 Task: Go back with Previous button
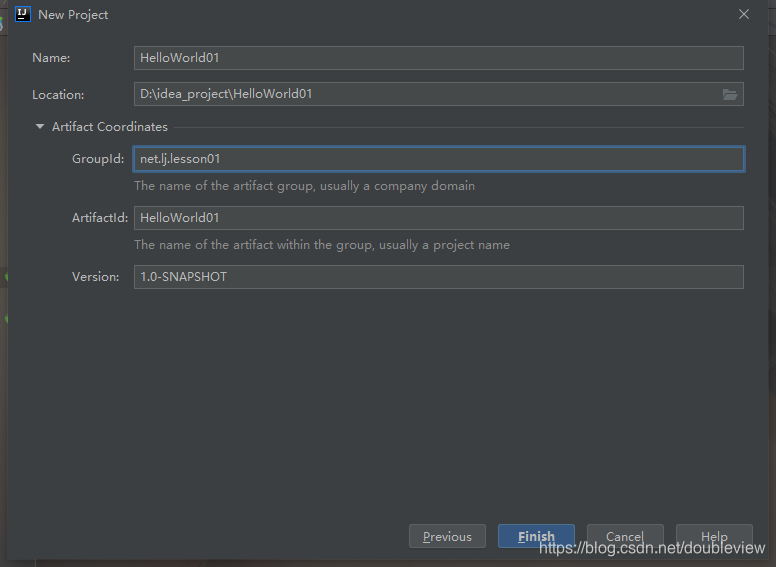(447, 536)
